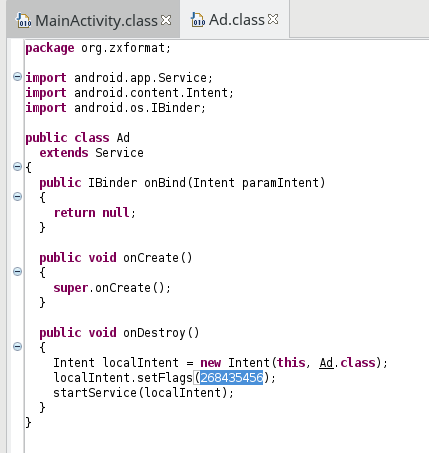
Task: Click 'public class Ad' declaration
Action: click(78, 138)
